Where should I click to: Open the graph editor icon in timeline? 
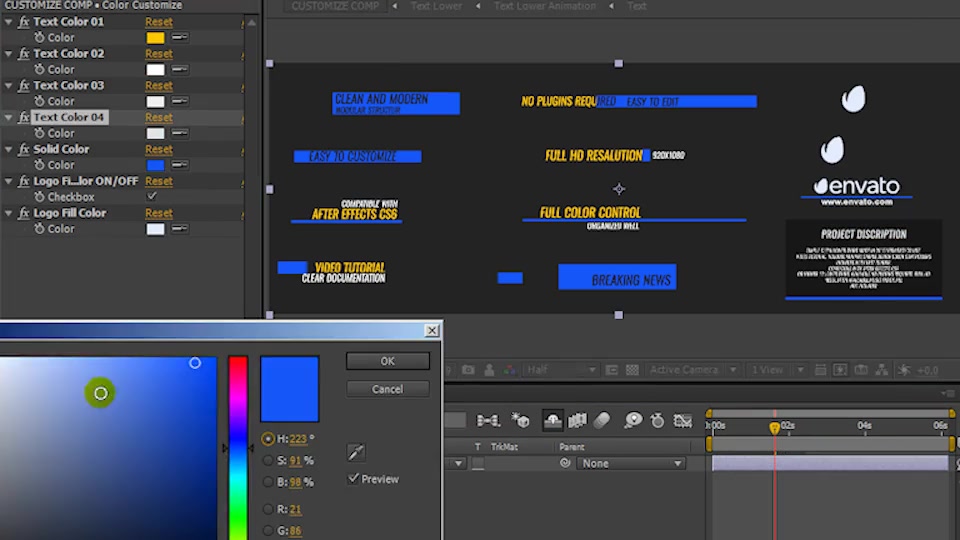[x=683, y=420]
